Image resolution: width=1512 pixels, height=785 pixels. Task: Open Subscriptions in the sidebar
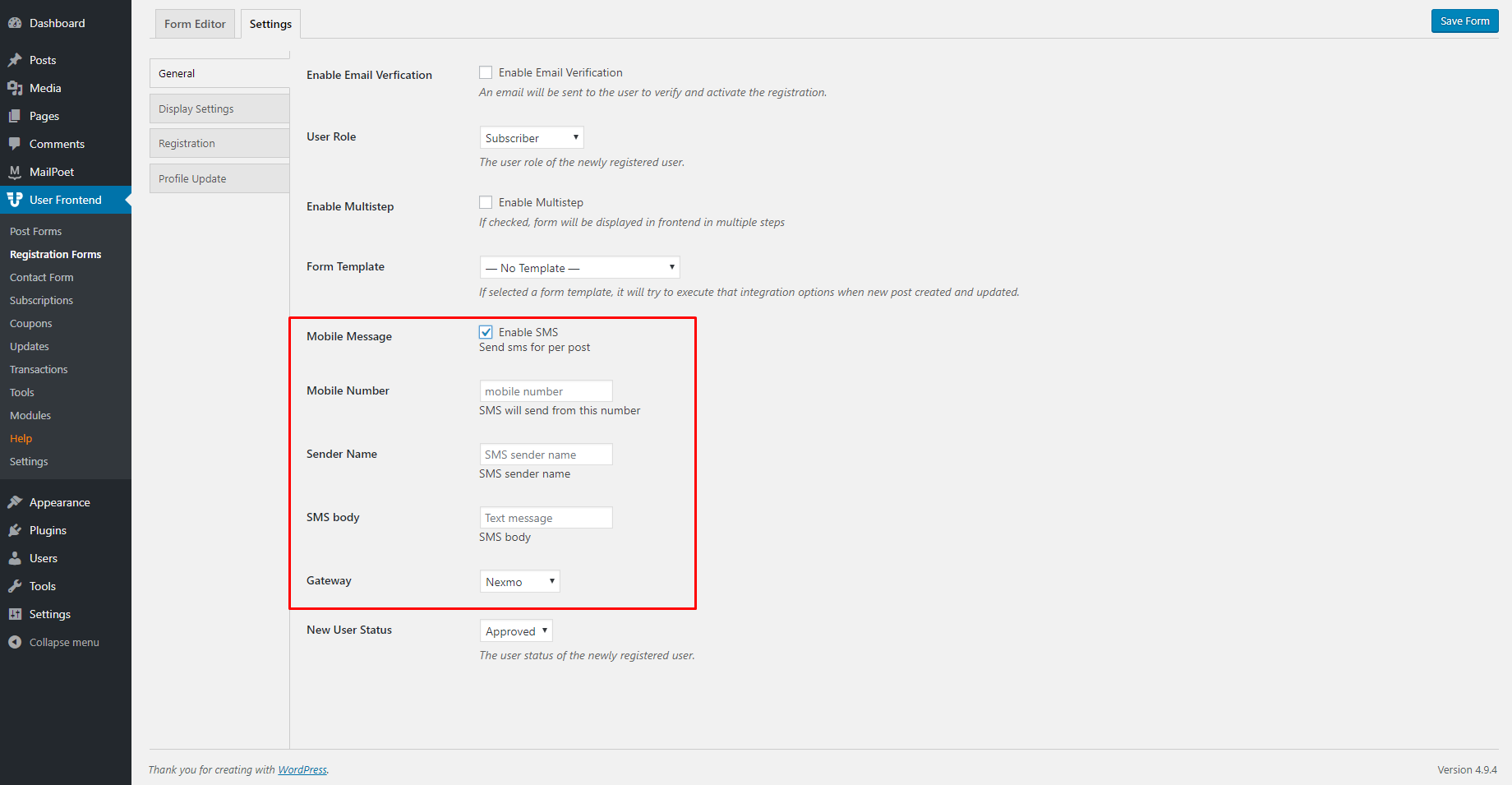[x=41, y=301]
